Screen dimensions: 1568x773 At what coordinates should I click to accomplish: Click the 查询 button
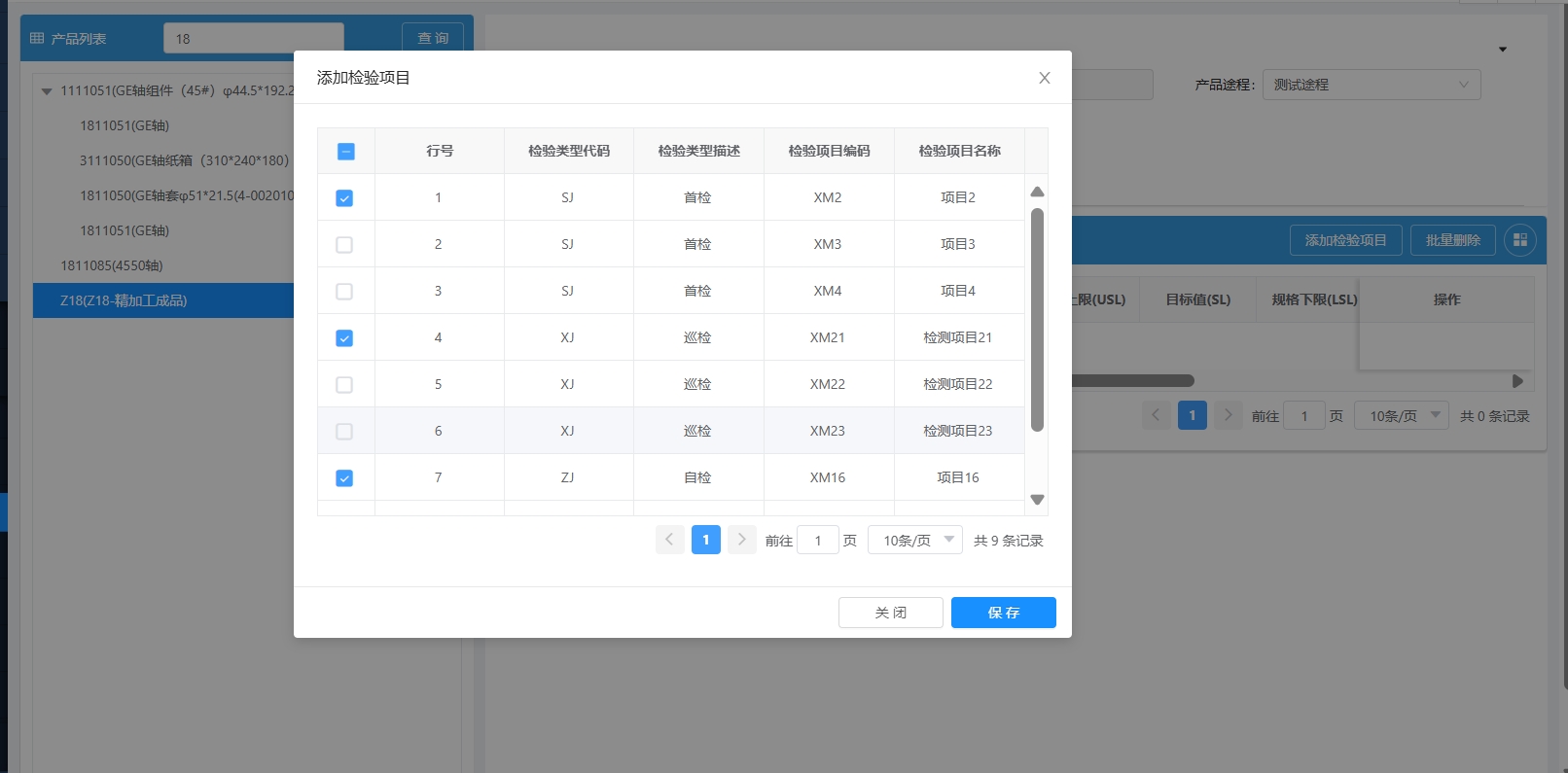click(433, 38)
